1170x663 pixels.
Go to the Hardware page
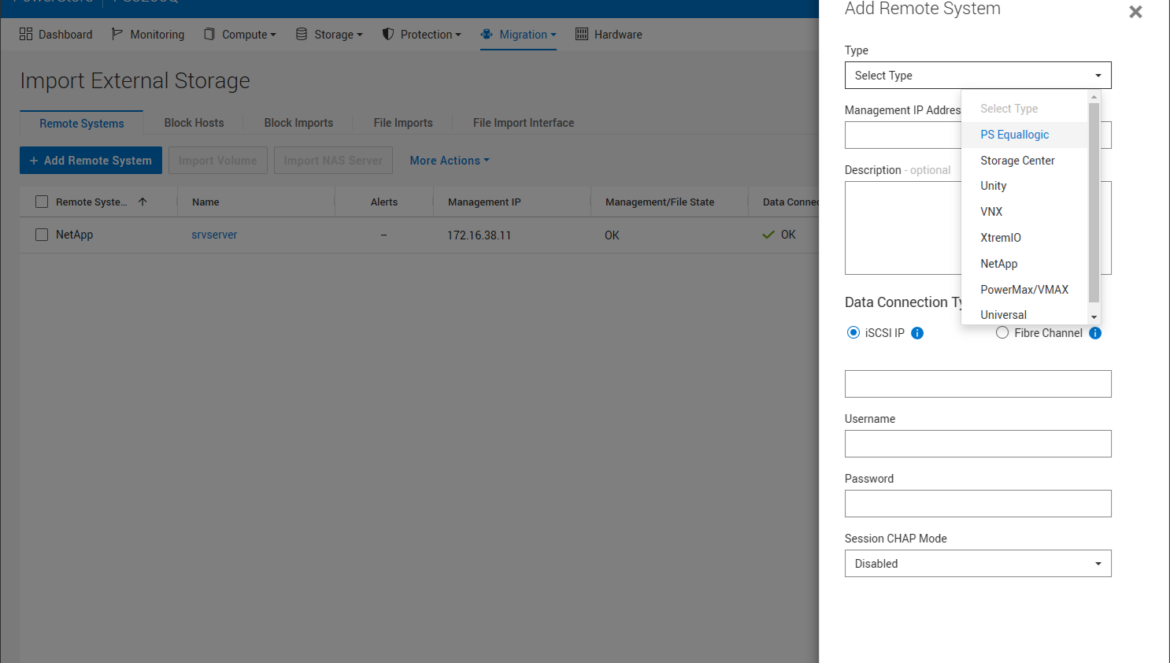click(x=609, y=34)
